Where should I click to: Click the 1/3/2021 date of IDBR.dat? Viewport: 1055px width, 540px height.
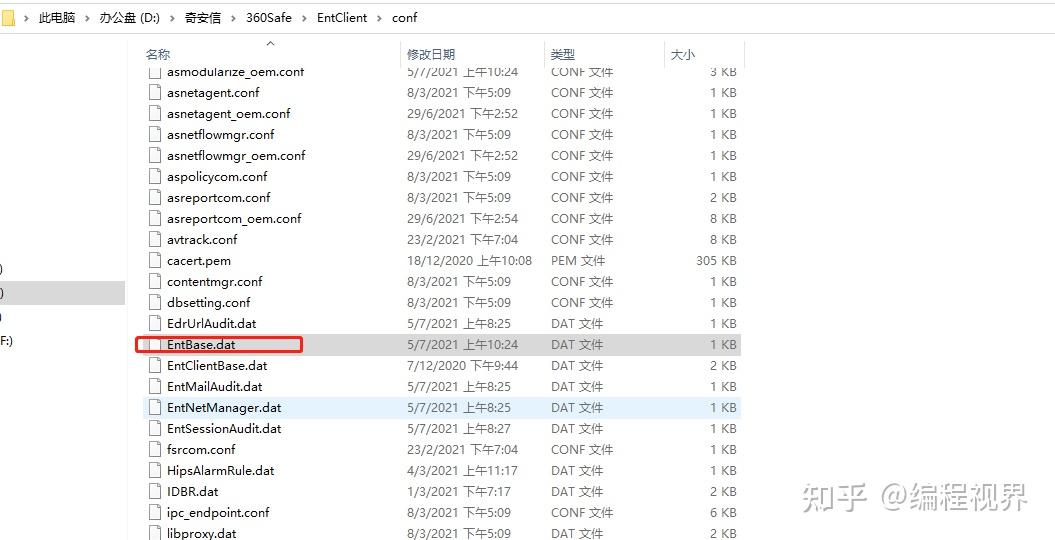click(458, 492)
